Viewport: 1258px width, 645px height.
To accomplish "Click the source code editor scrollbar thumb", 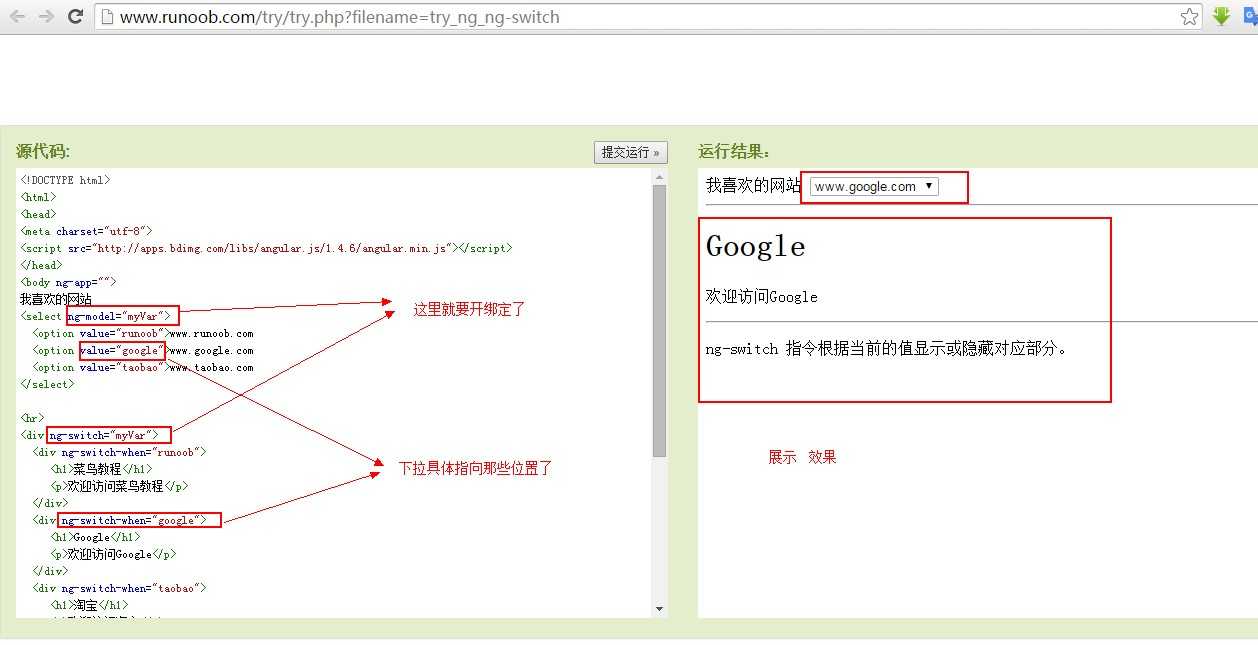I will click(x=659, y=321).
